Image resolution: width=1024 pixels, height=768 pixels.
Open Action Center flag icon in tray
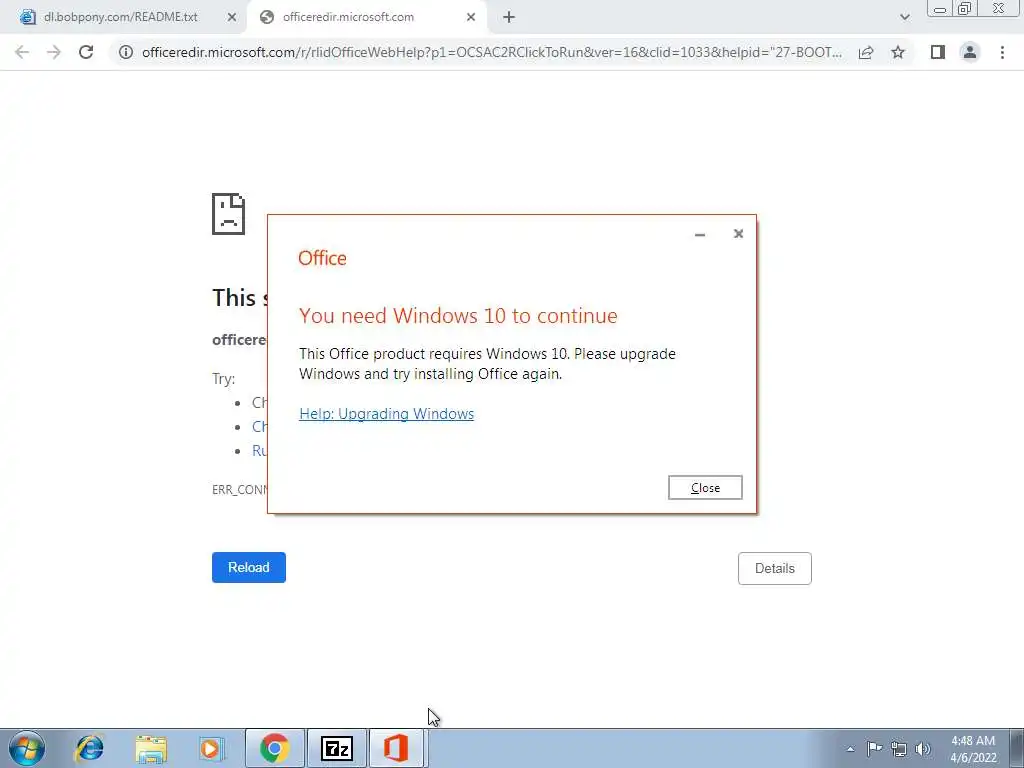874,748
